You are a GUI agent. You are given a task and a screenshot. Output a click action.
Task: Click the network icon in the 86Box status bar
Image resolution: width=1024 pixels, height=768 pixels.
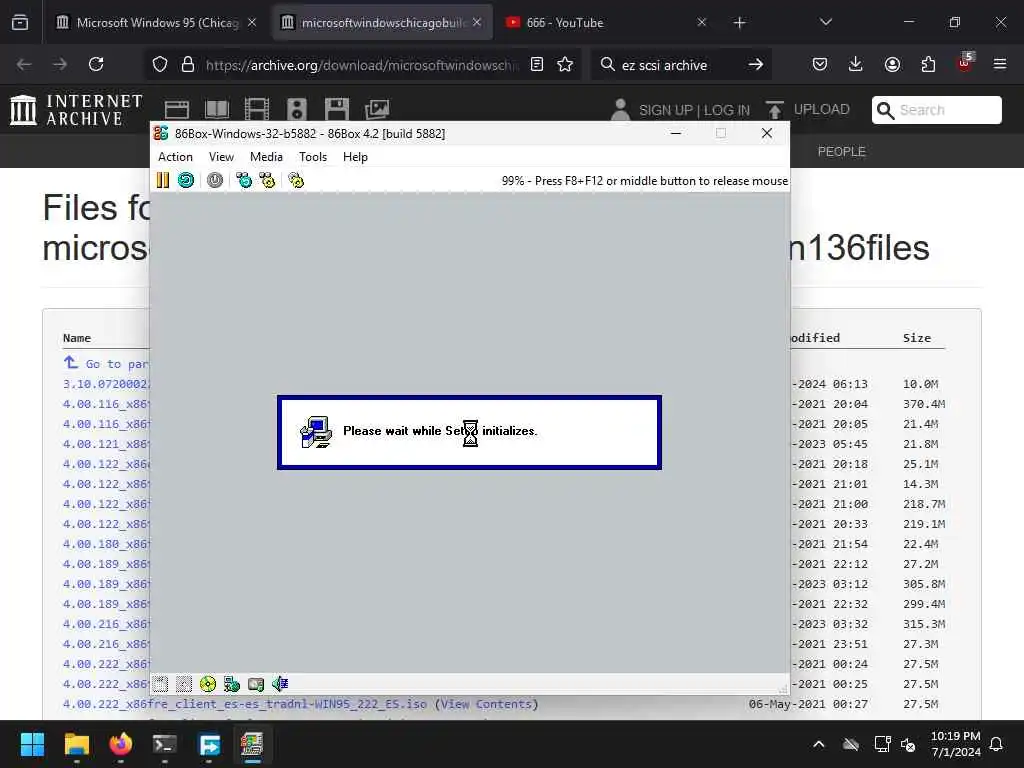coord(232,684)
